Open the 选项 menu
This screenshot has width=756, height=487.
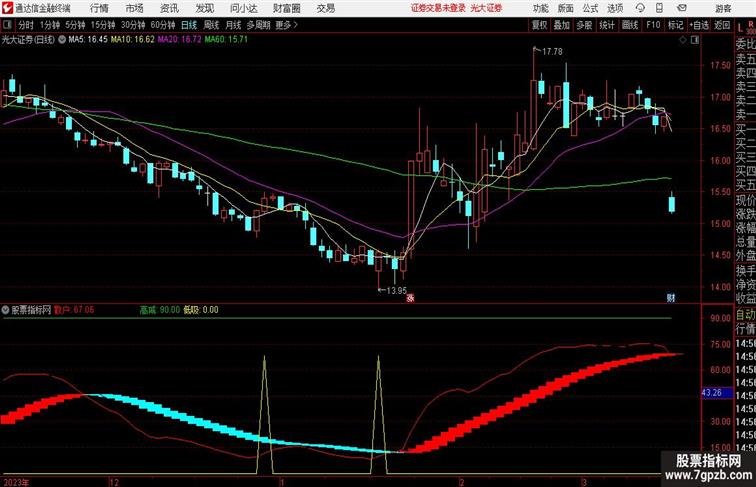615,8
